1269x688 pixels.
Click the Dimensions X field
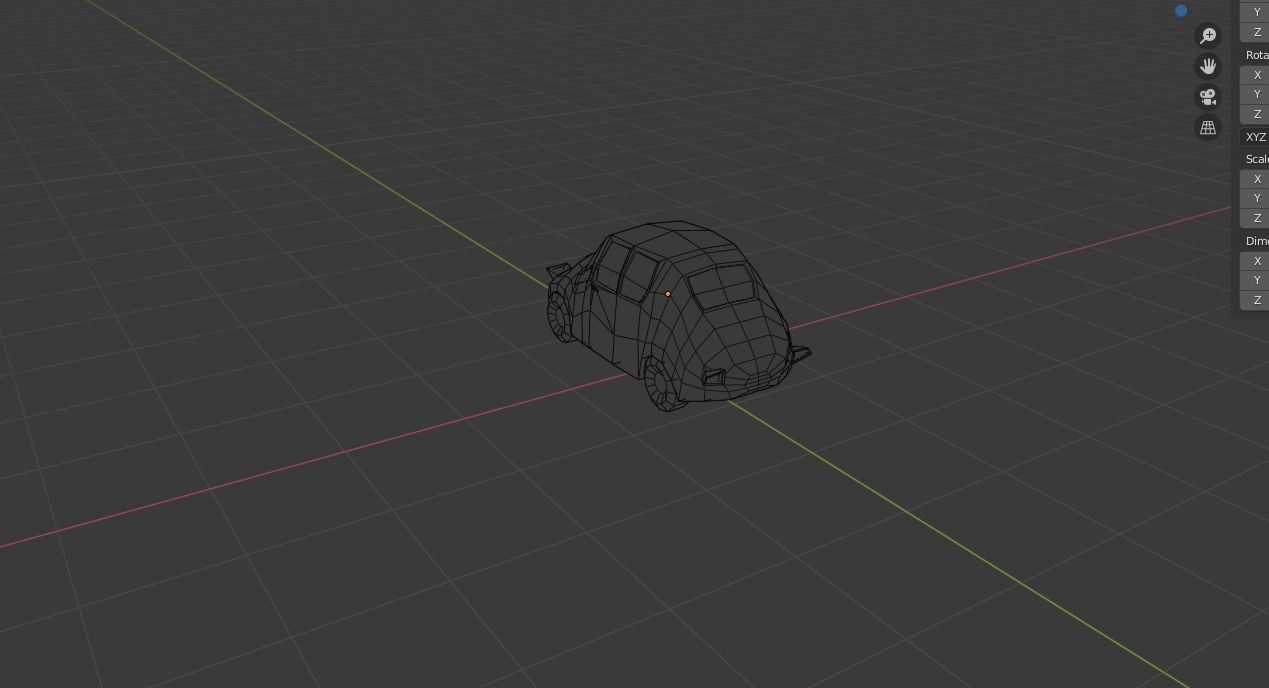(1255, 261)
